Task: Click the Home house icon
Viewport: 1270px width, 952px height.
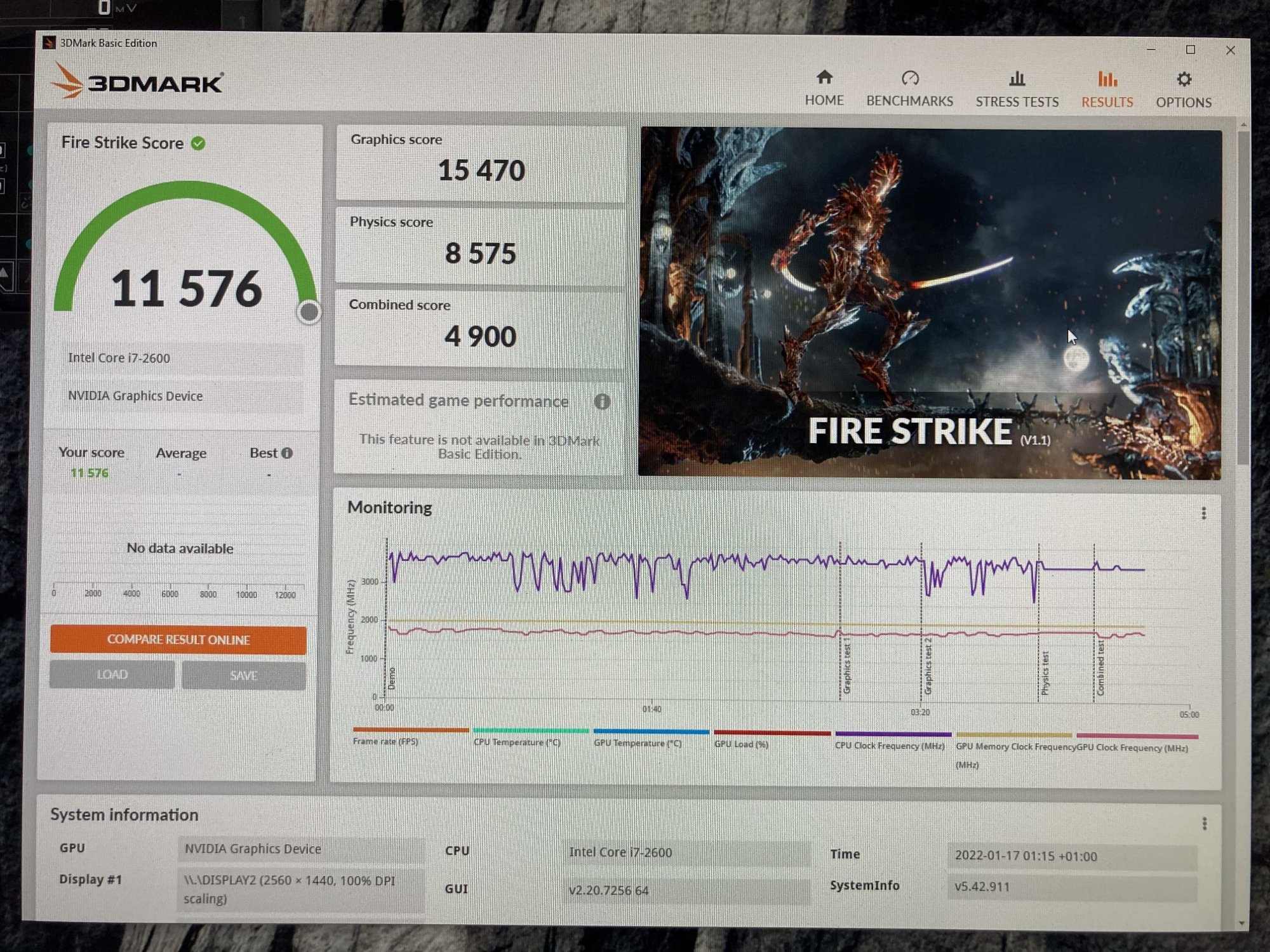Action: (x=824, y=78)
